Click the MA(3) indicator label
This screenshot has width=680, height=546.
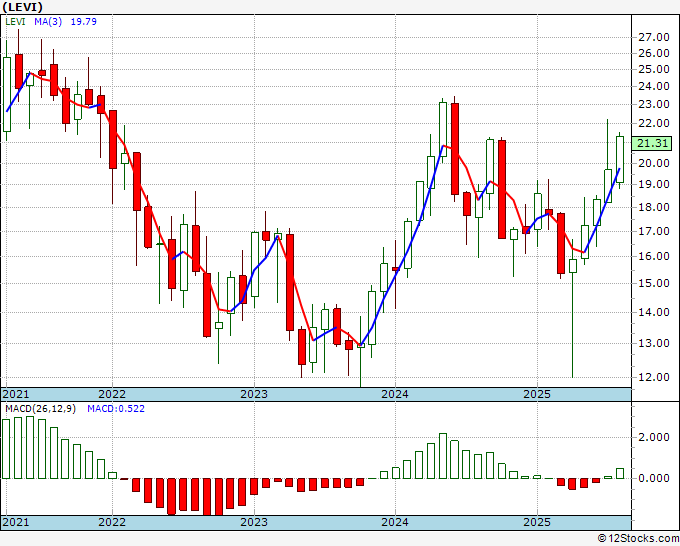click(x=48, y=22)
